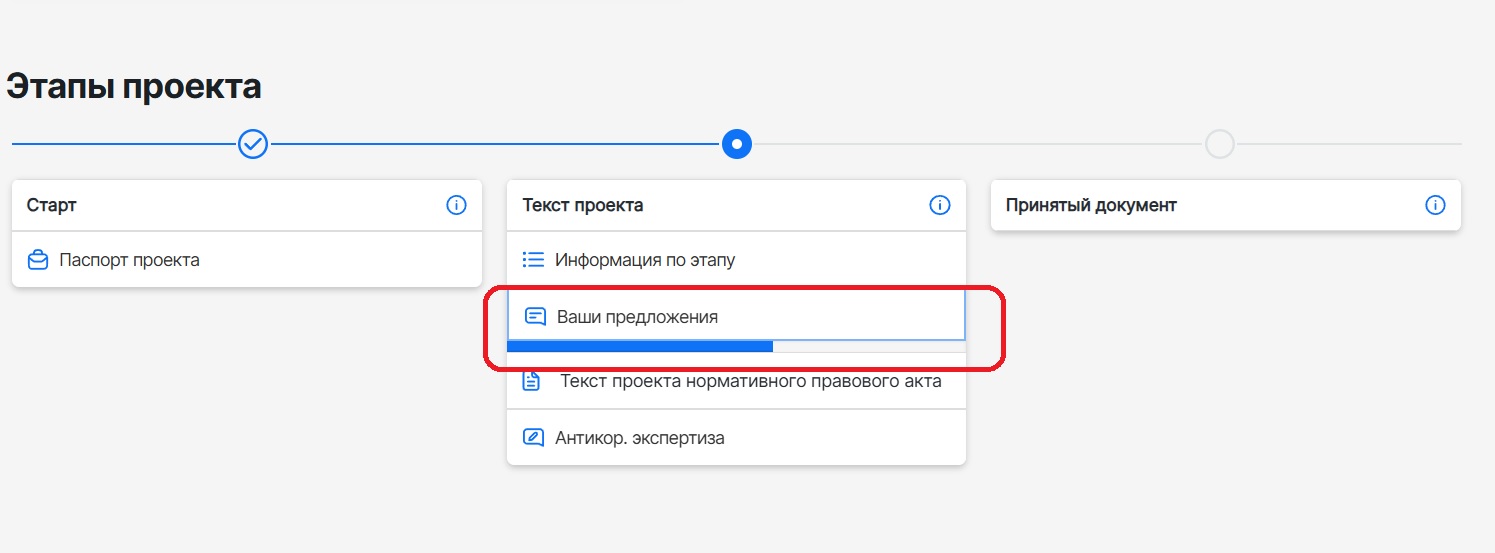1495x553 pixels.
Task: Select the Старт stage card header
Action: pos(247,205)
